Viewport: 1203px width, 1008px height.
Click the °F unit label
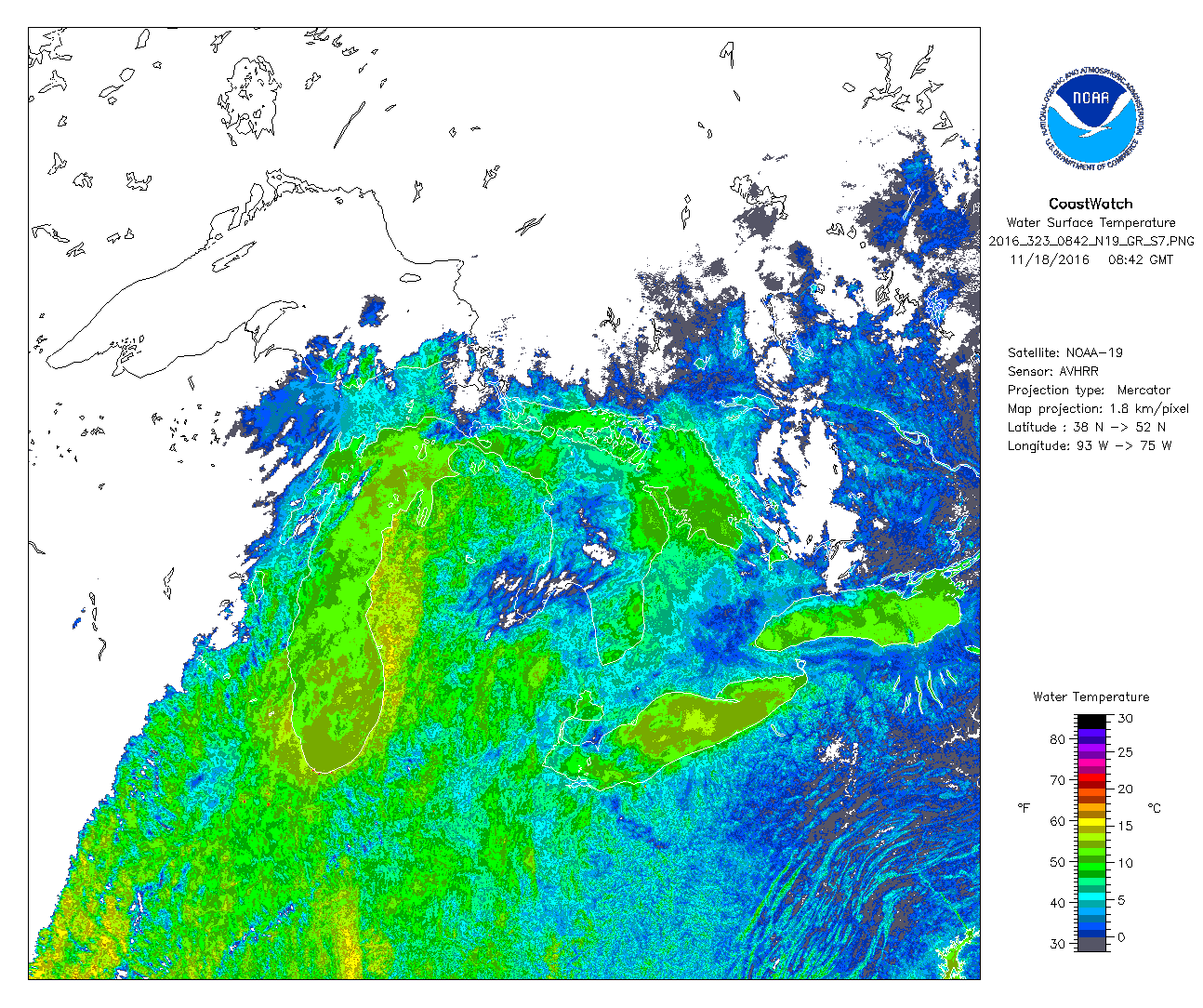(x=1024, y=808)
